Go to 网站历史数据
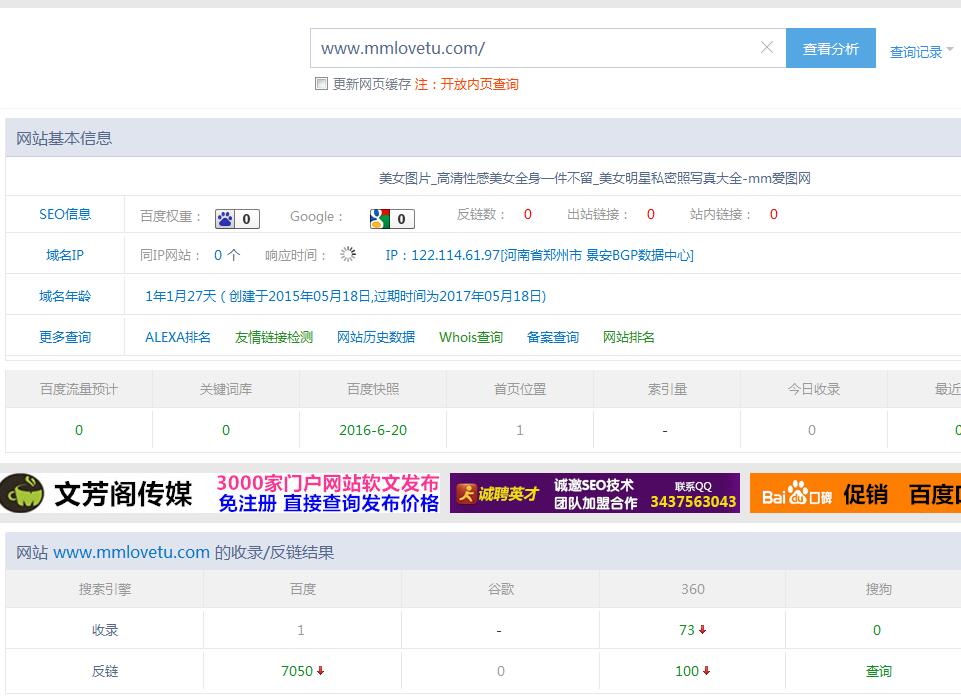The height and width of the screenshot is (696, 961). pos(376,337)
